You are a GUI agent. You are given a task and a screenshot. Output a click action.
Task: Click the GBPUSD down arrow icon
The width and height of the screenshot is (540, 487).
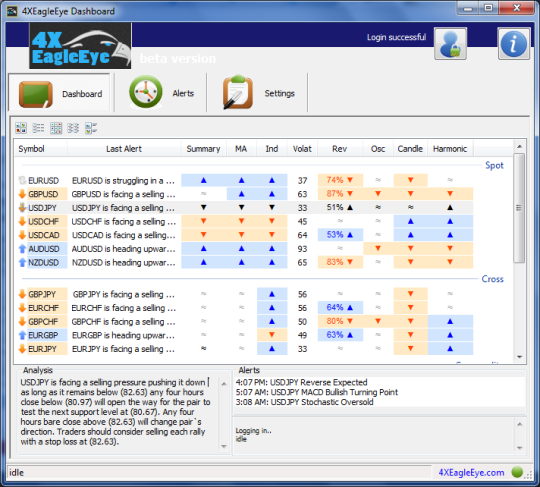(22, 194)
